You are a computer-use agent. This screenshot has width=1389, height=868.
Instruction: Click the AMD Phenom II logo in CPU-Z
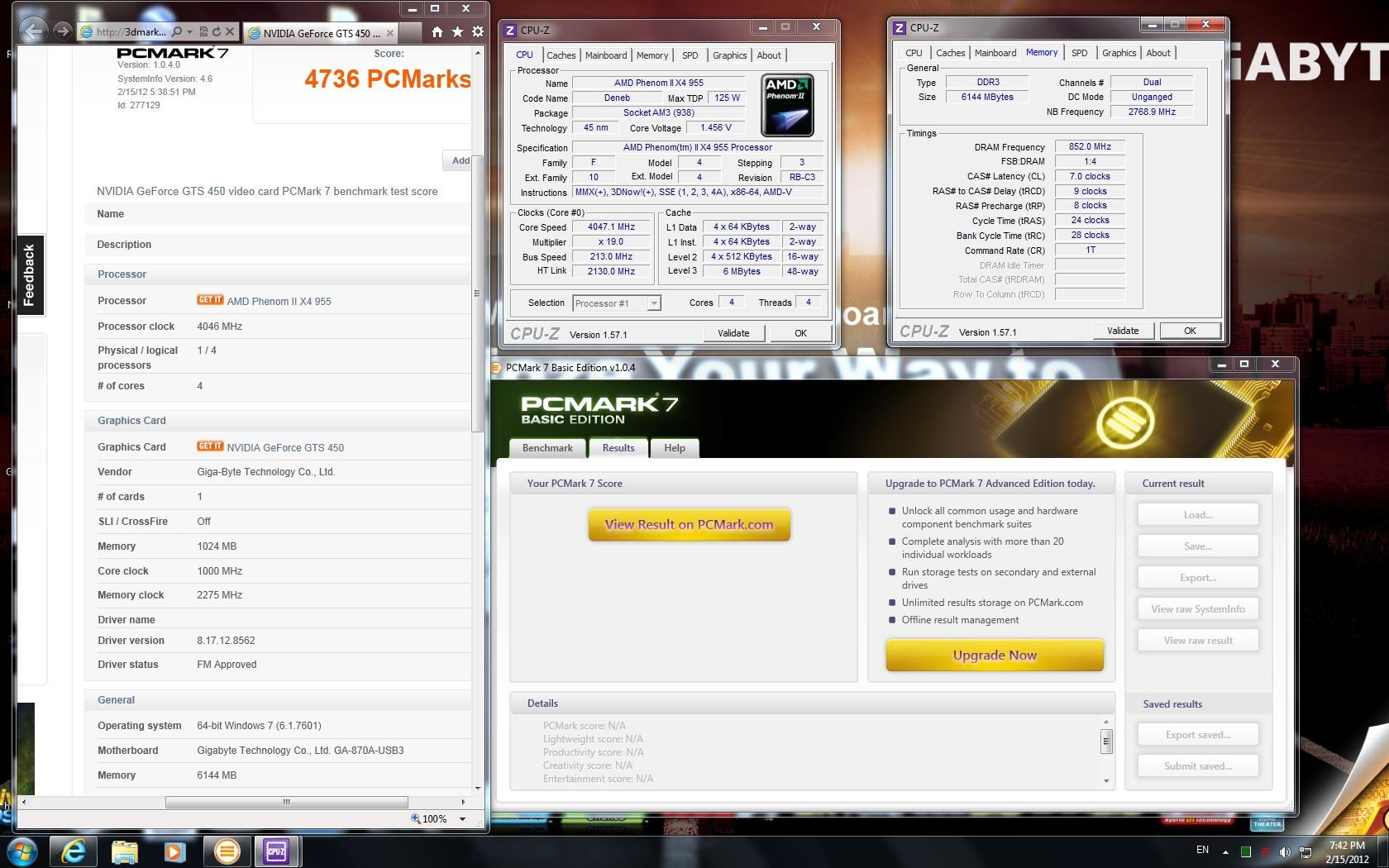(x=787, y=105)
